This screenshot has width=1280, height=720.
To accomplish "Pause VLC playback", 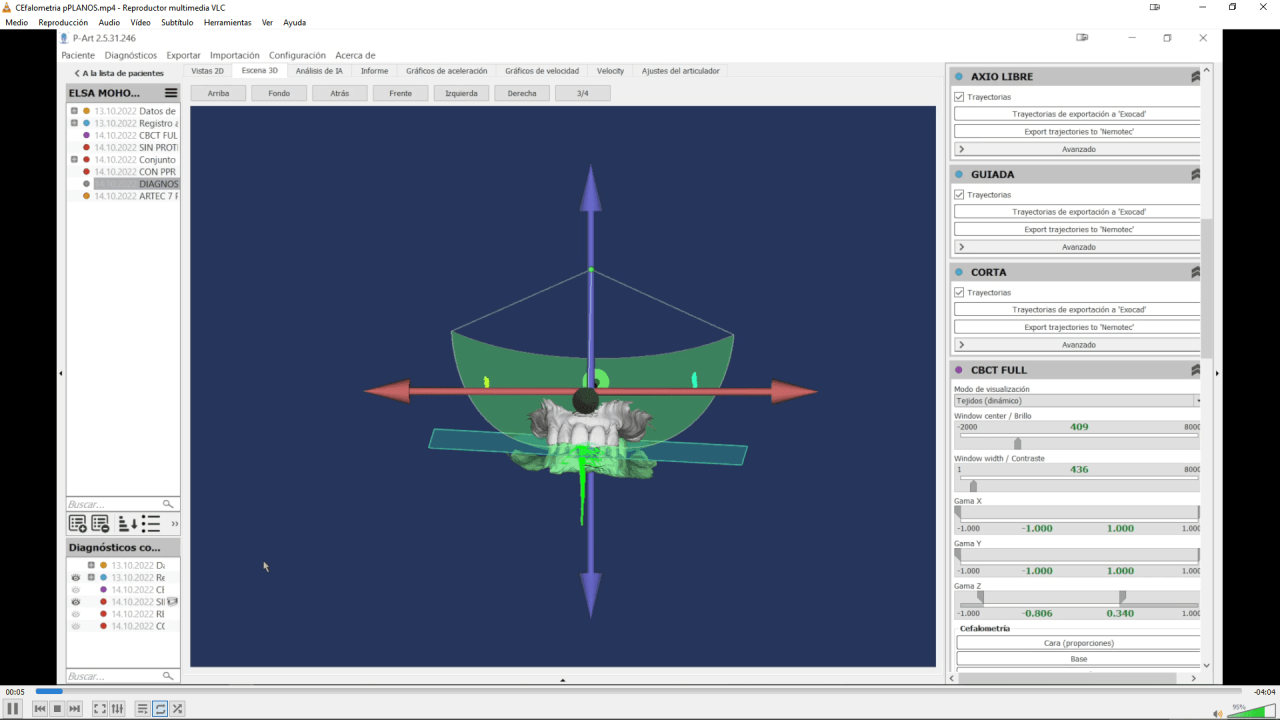I will tap(13, 708).
